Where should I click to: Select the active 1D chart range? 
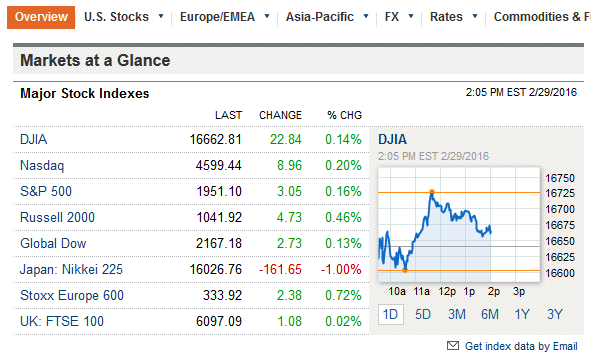[390, 314]
